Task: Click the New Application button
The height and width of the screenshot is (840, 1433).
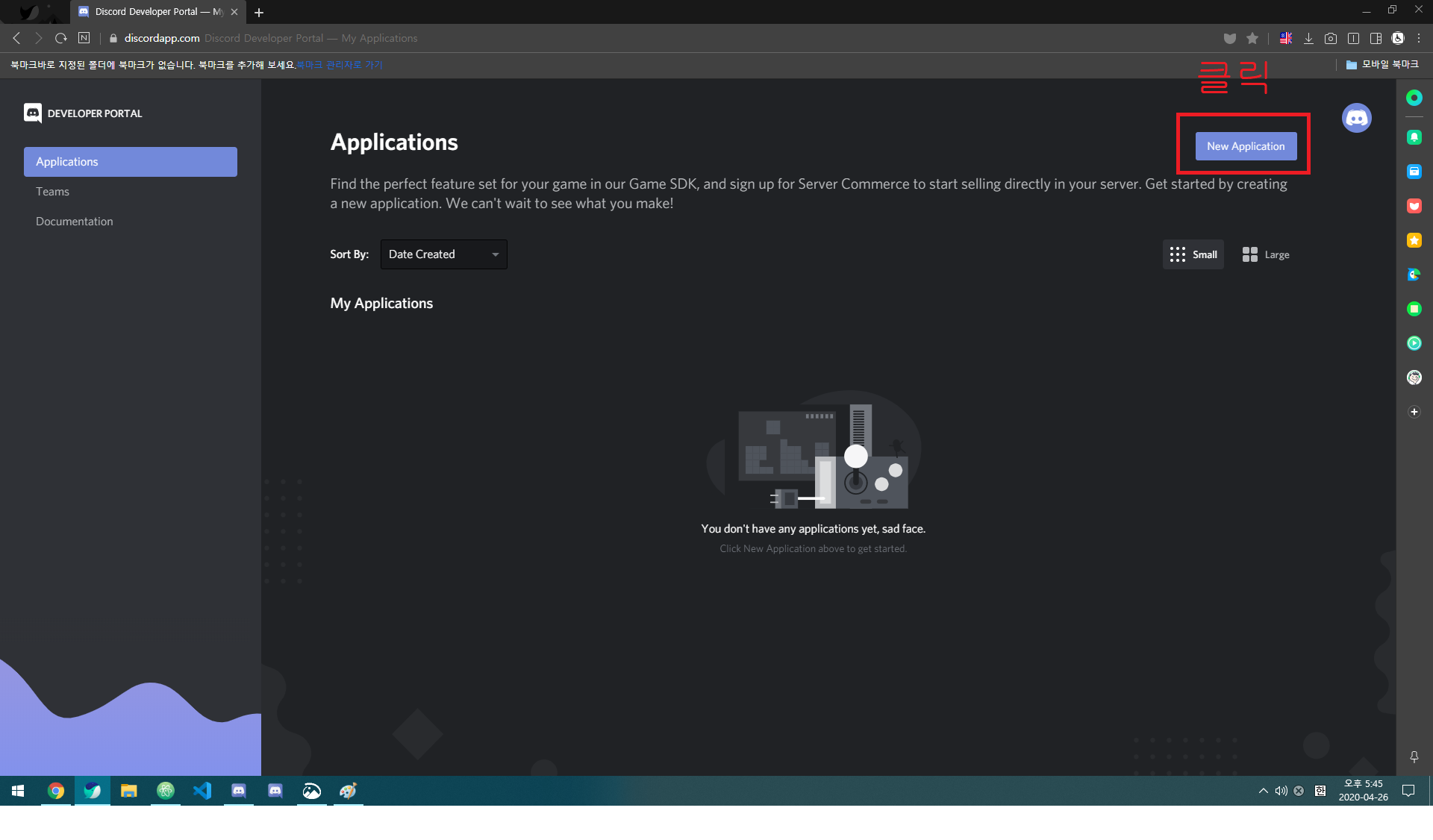Action: coord(1246,146)
